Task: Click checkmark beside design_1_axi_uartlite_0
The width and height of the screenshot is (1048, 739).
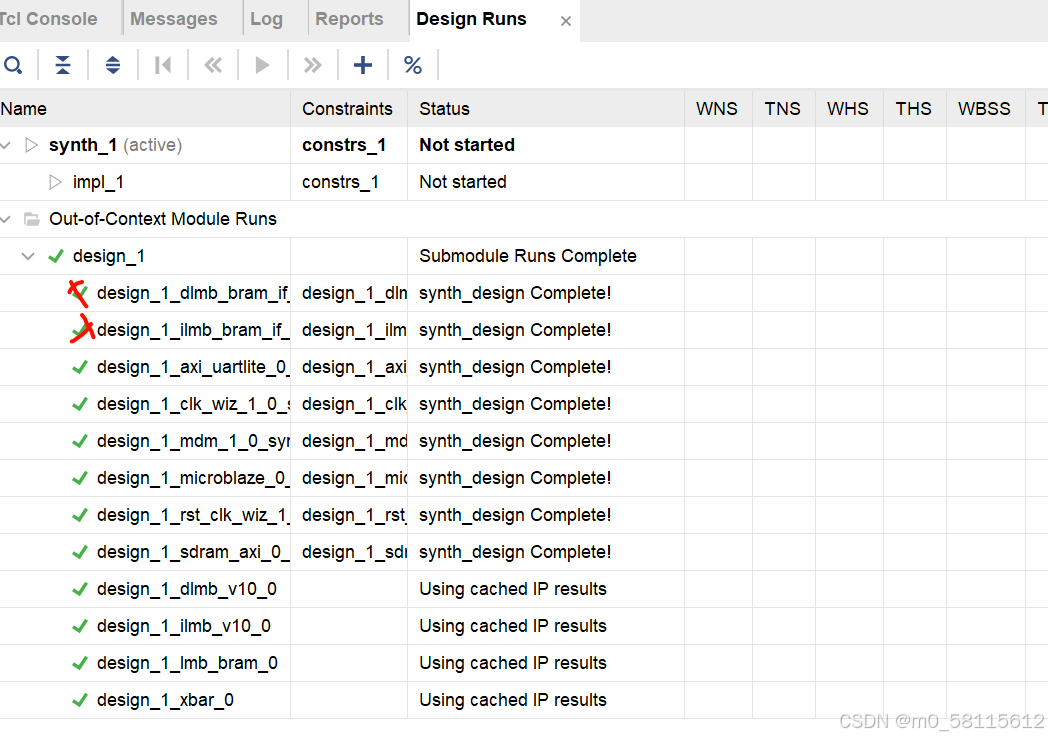Action: click(x=80, y=367)
